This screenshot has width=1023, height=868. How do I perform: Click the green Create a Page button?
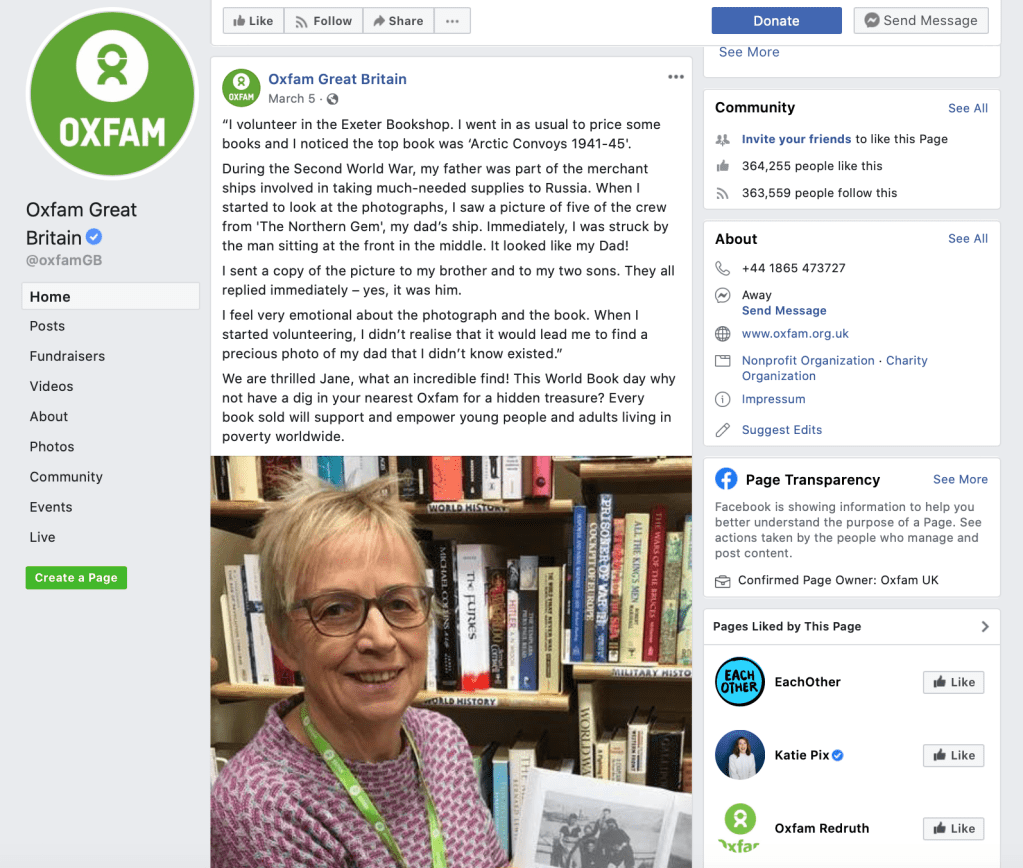pos(76,578)
